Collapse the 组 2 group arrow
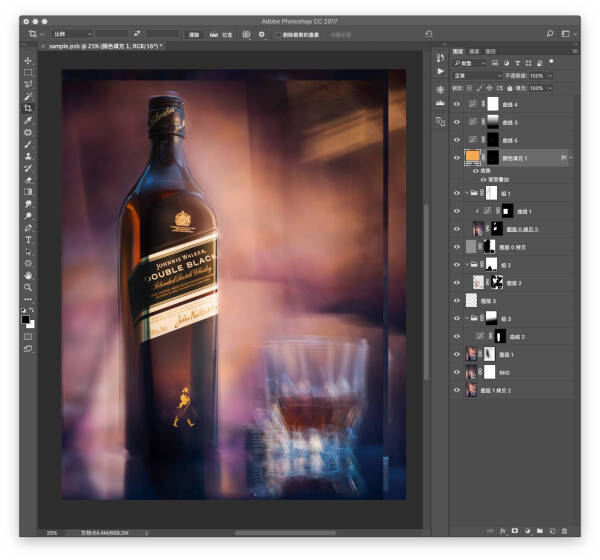The image size is (600, 560). coord(467,264)
